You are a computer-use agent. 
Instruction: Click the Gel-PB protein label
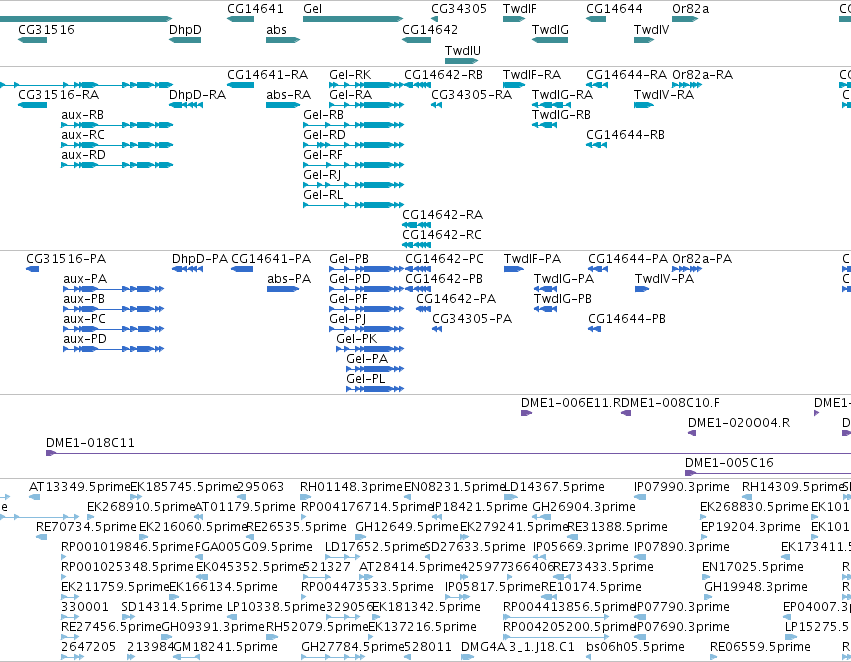pyautogui.click(x=349, y=259)
